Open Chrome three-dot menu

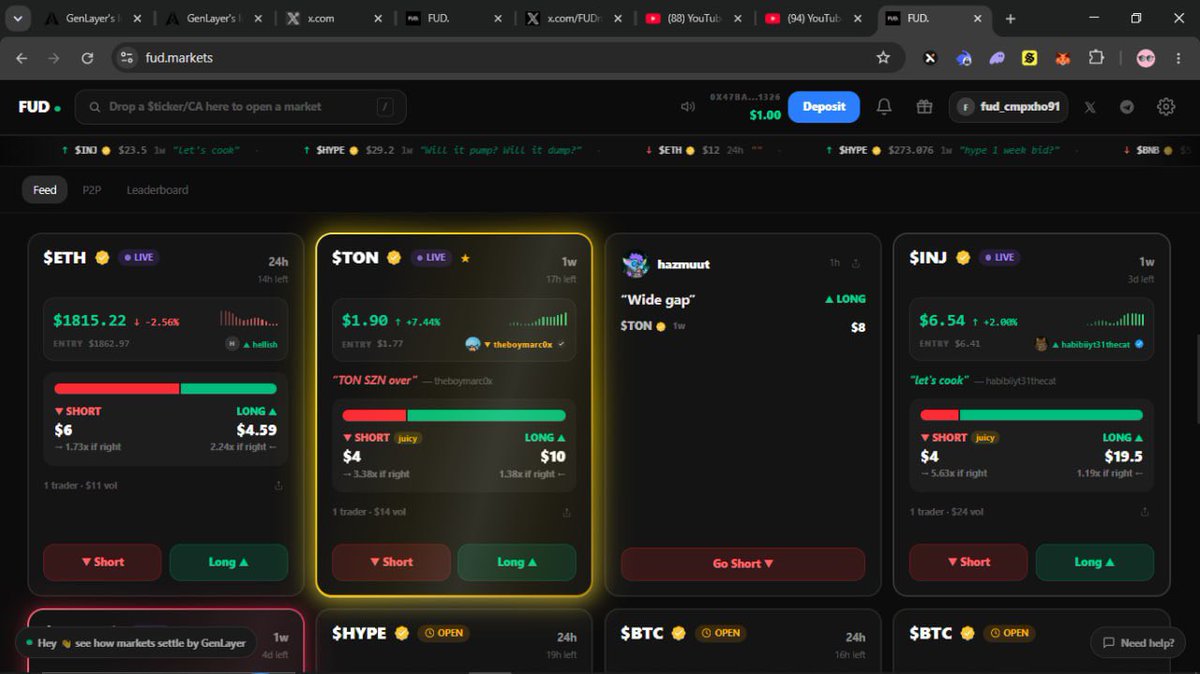pos(1179,58)
